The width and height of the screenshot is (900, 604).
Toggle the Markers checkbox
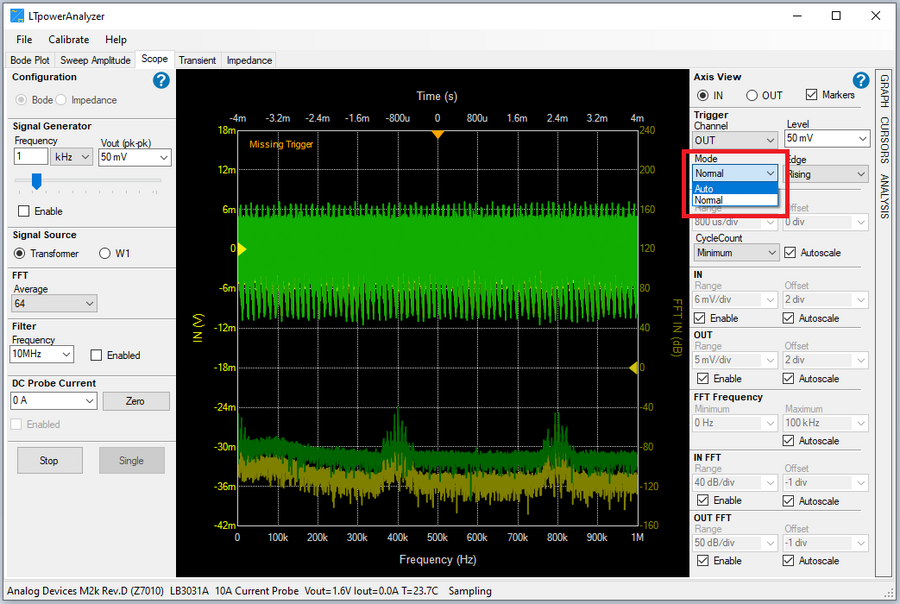click(x=812, y=95)
